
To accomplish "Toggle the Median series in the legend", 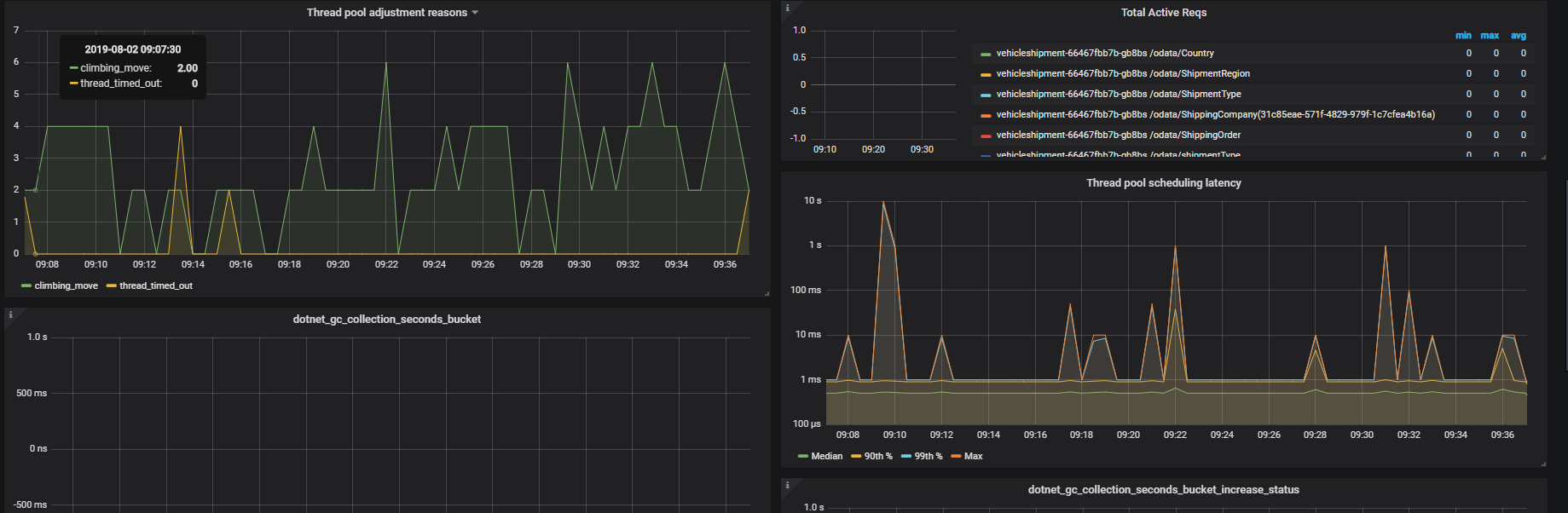I will tap(826, 457).
